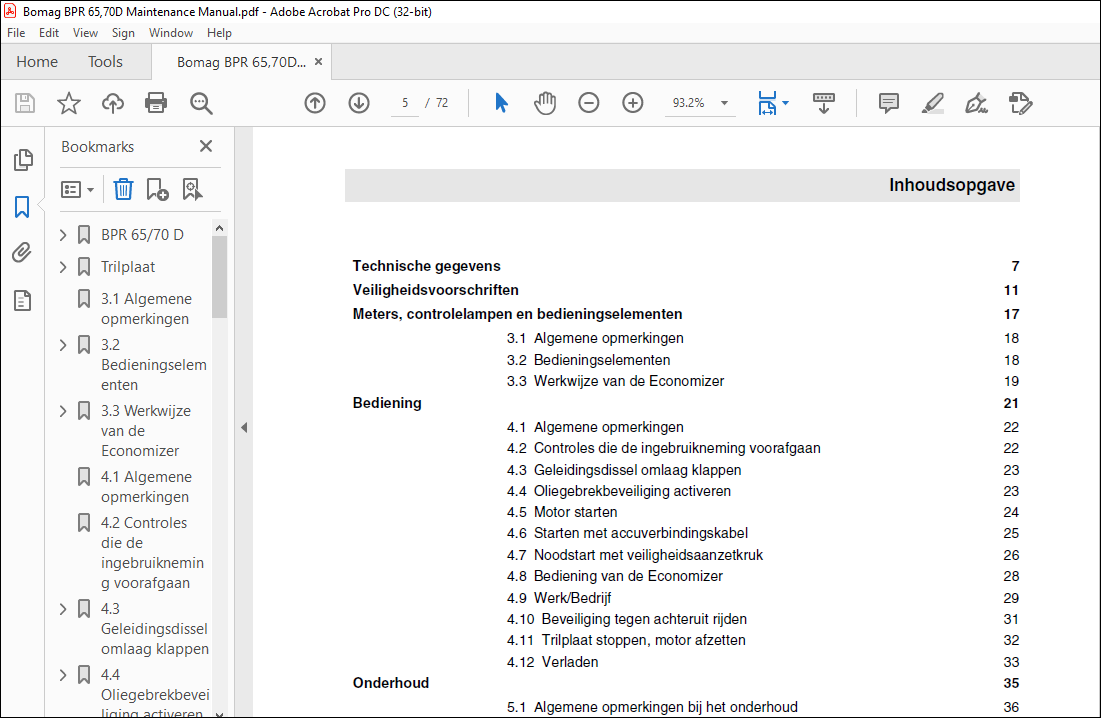Click the 93.2% zoom value field

tap(689, 103)
